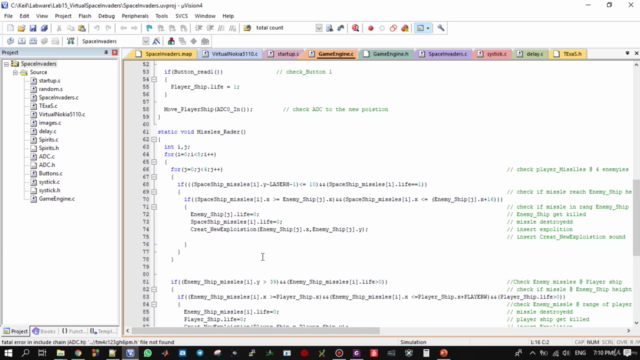Open Options for Target magic wand icon
640x360 pixels.
pyautogui.click(x=156, y=41)
